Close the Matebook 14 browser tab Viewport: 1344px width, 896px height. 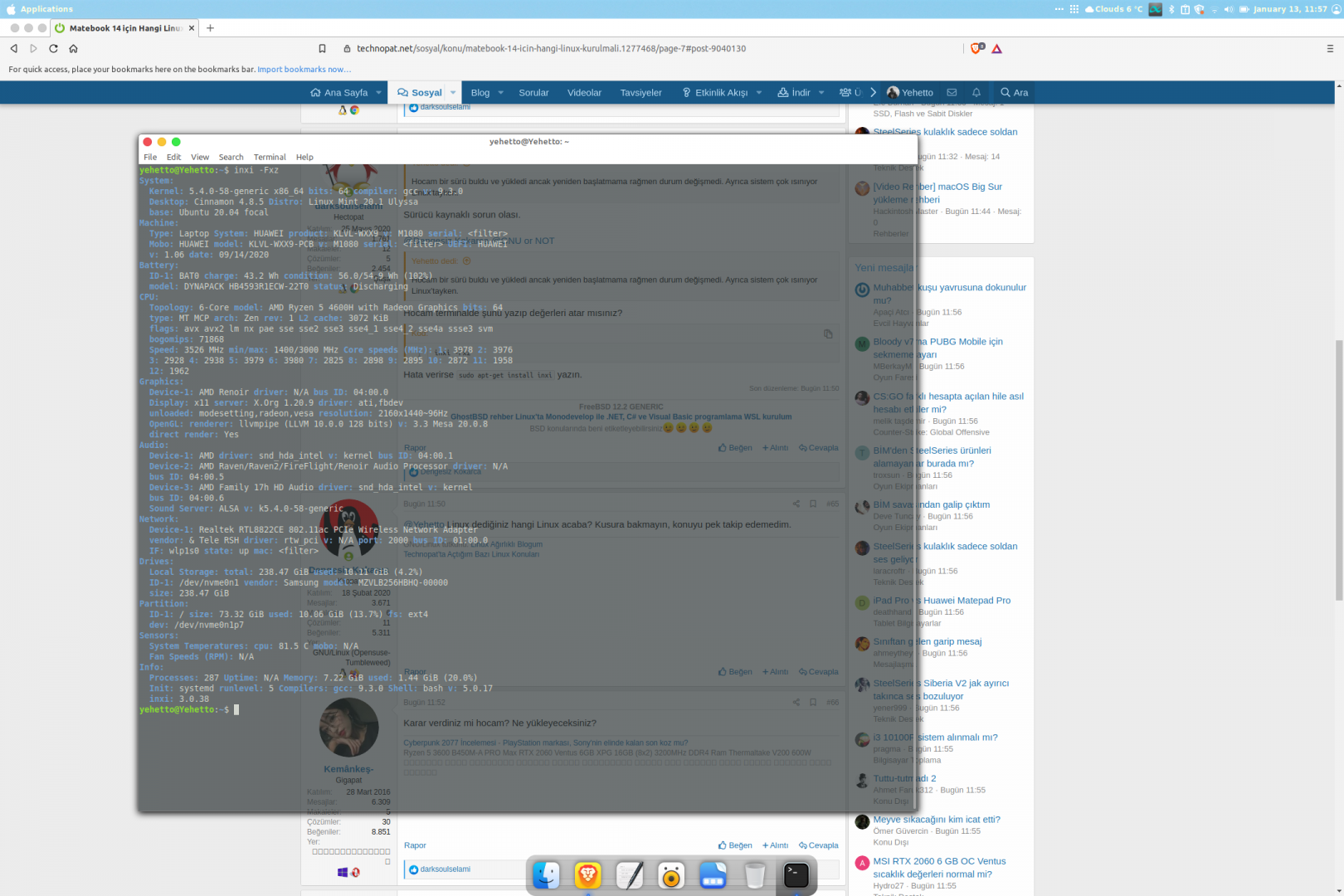tap(192, 28)
